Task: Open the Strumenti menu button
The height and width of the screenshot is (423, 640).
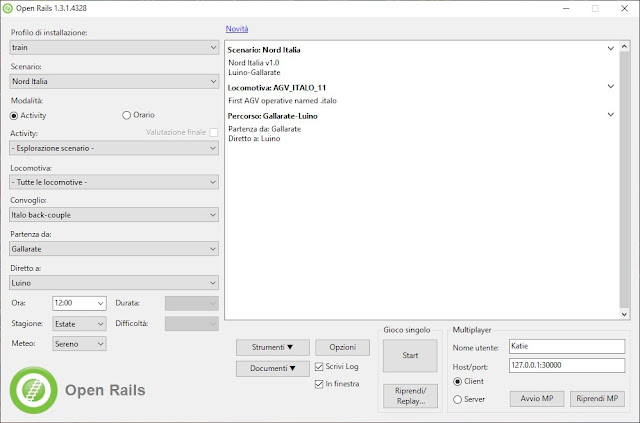Action: (273, 347)
